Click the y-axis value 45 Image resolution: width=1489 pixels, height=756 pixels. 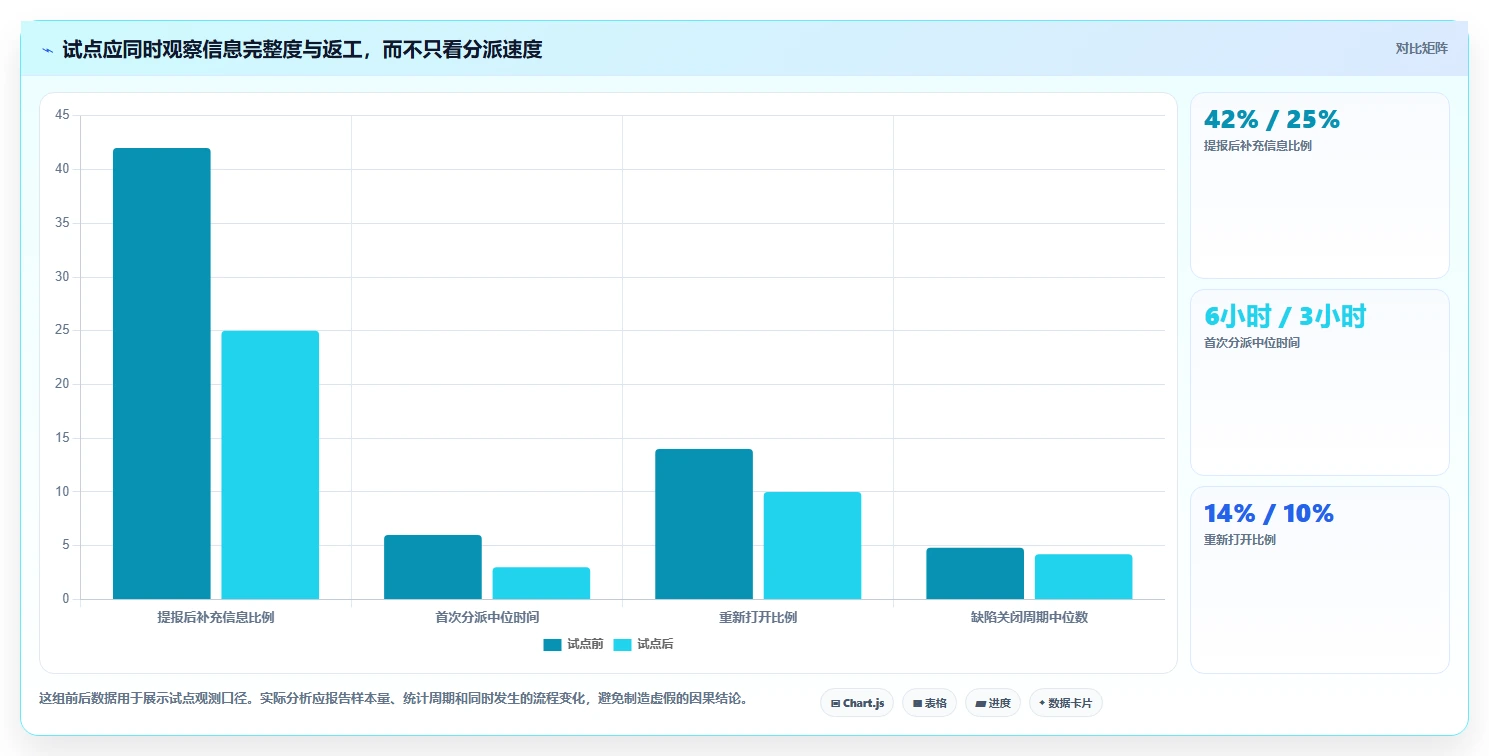[62, 115]
